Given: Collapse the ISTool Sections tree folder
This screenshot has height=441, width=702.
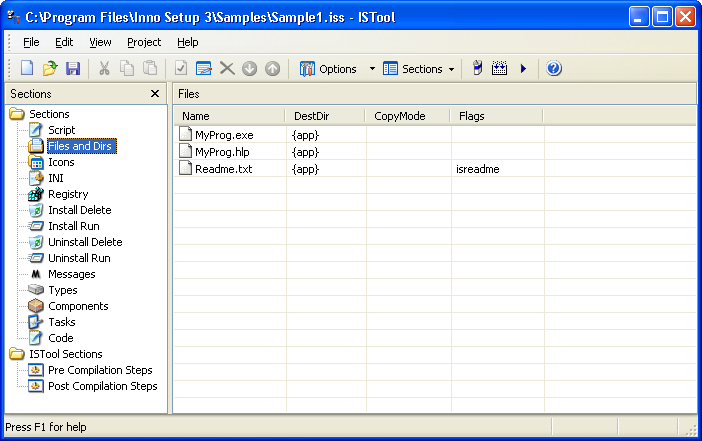Looking at the screenshot, I should point(17,354).
